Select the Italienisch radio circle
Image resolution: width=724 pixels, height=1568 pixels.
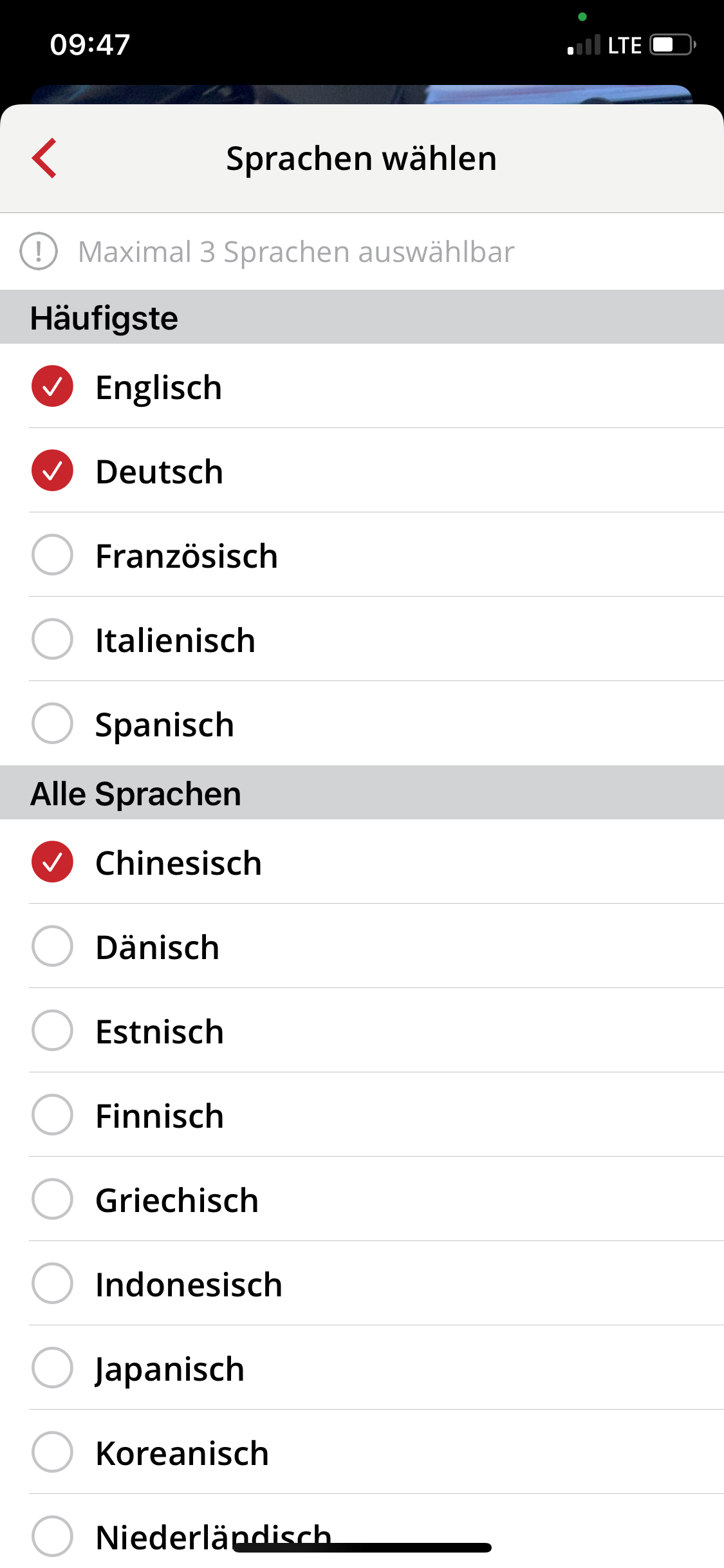pos(52,639)
